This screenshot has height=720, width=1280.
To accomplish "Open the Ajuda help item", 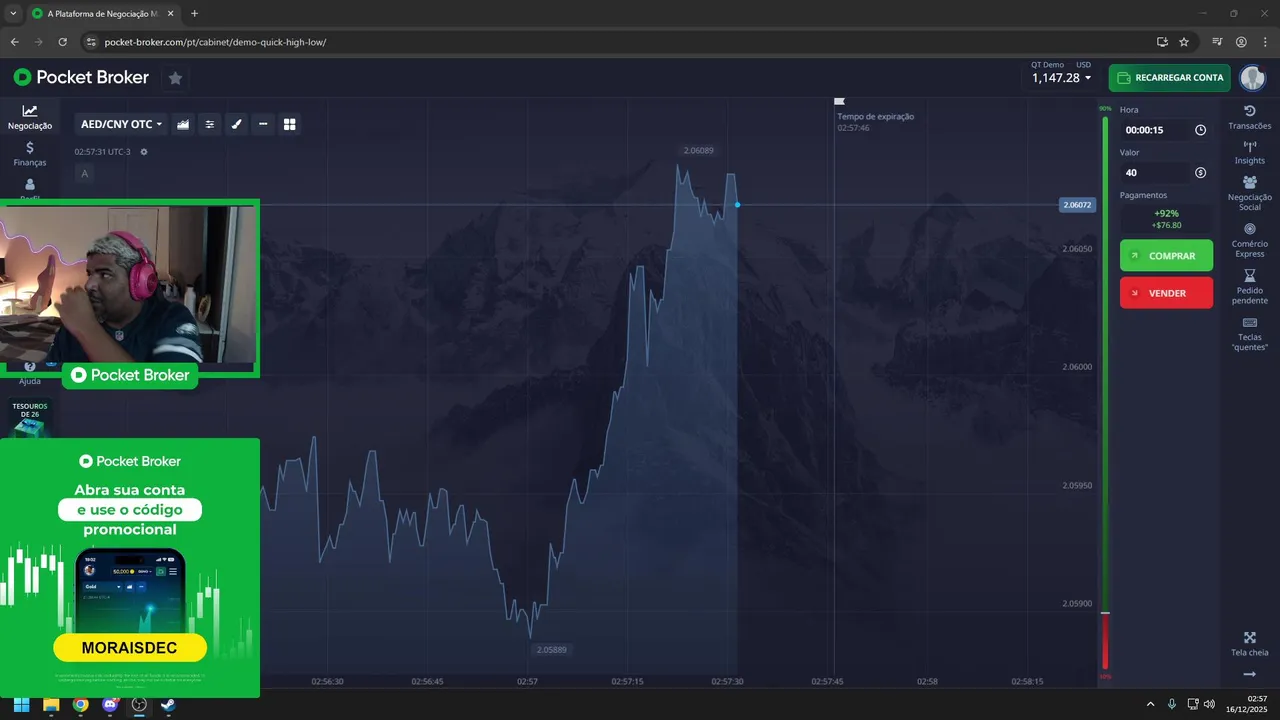I will tap(30, 374).
